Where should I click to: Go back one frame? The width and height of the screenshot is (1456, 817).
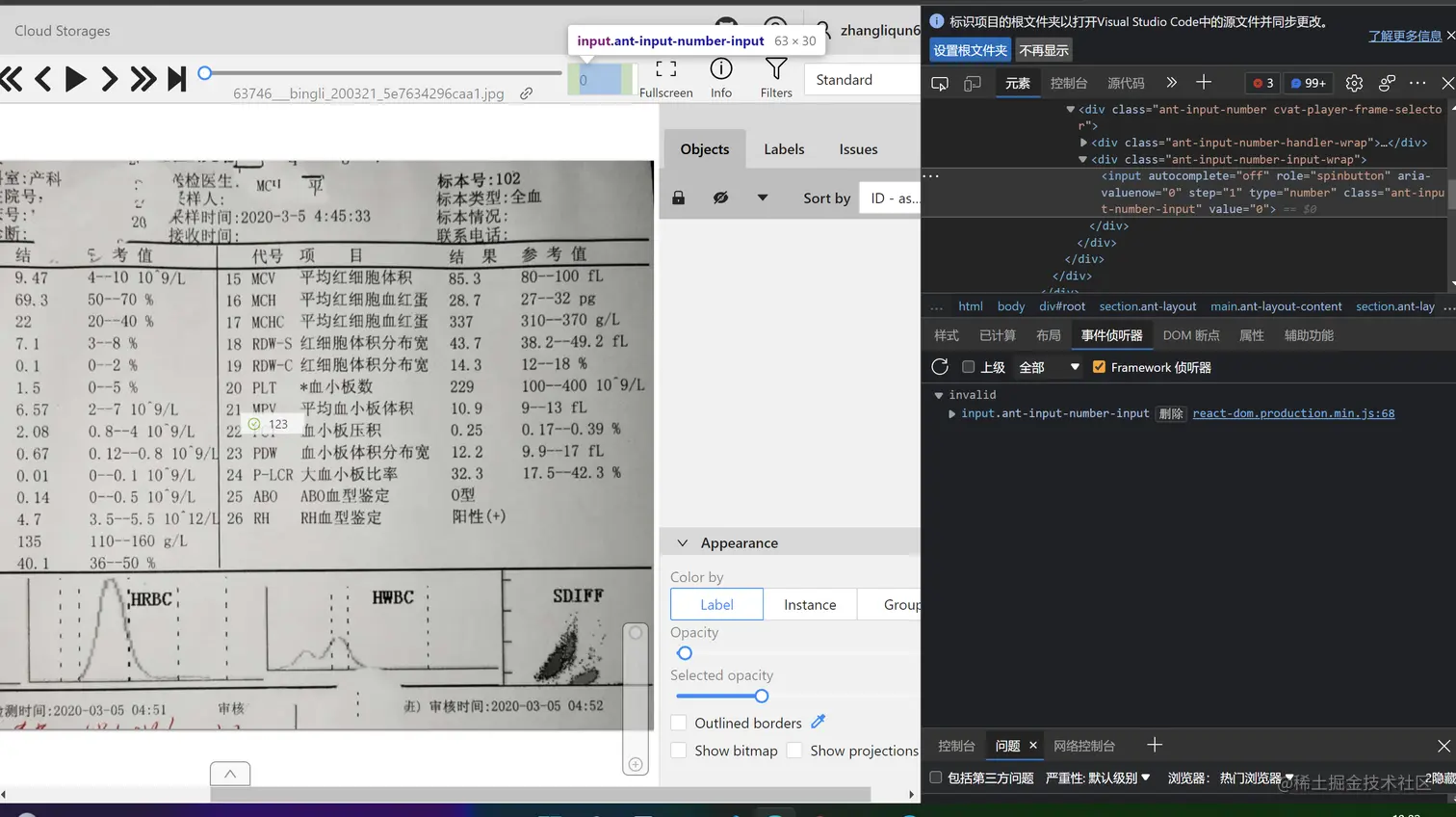tap(42, 79)
